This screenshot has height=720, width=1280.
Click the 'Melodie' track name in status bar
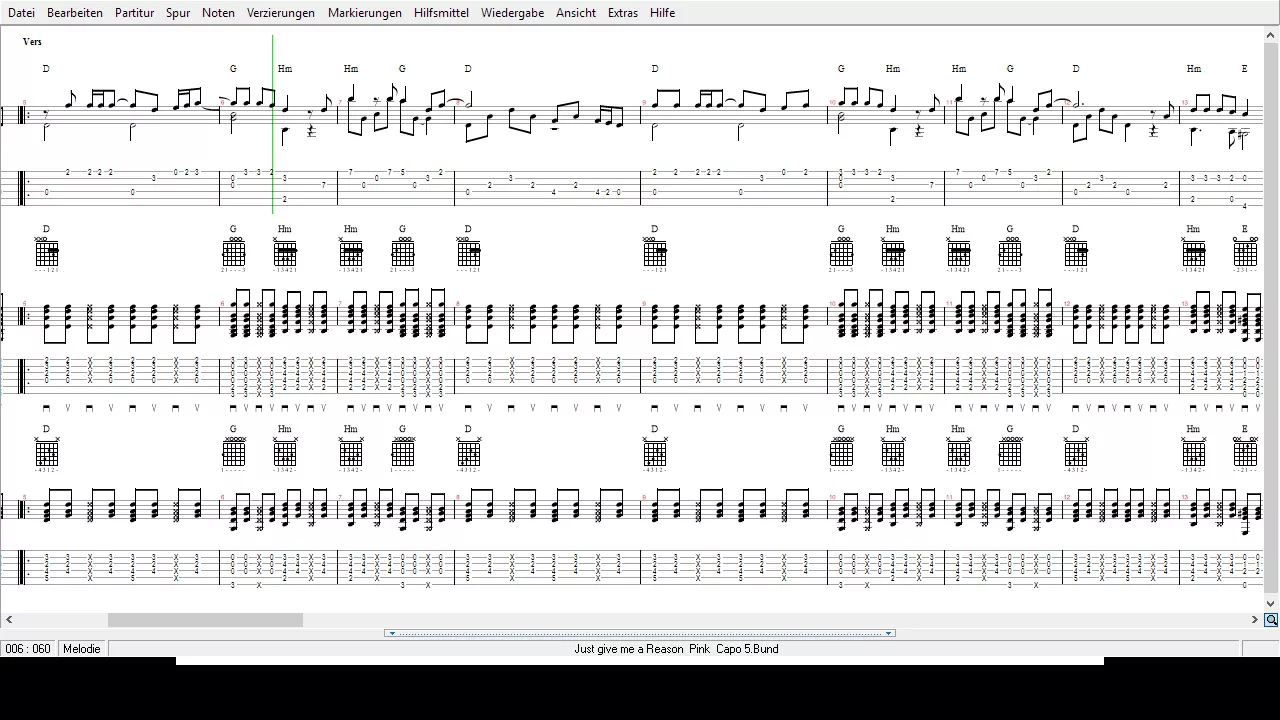pyautogui.click(x=82, y=649)
